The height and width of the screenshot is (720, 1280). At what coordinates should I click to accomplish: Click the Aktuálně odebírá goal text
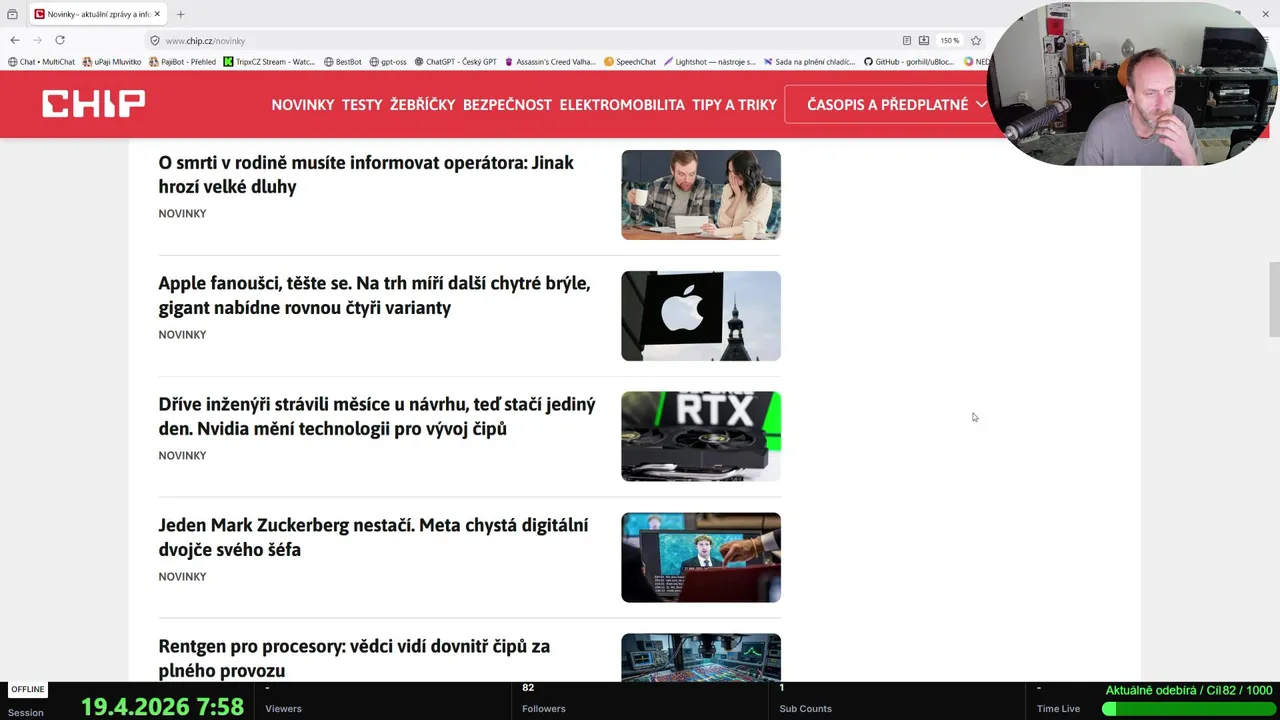pyautogui.click(x=1189, y=690)
